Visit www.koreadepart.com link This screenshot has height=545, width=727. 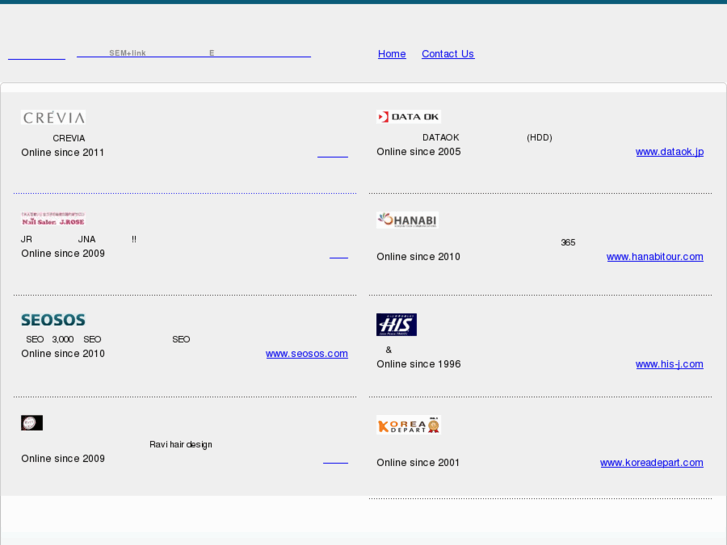coord(651,462)
